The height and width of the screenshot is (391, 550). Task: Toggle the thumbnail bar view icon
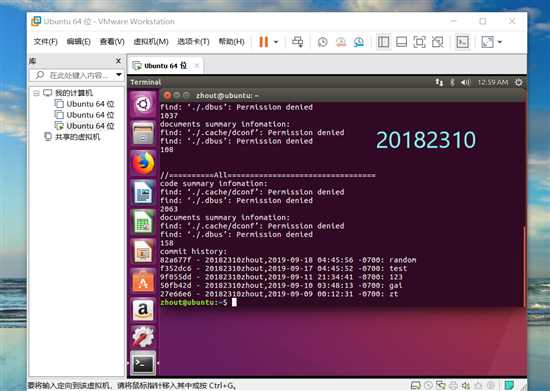pyautogui.click(x=401, y=42)
